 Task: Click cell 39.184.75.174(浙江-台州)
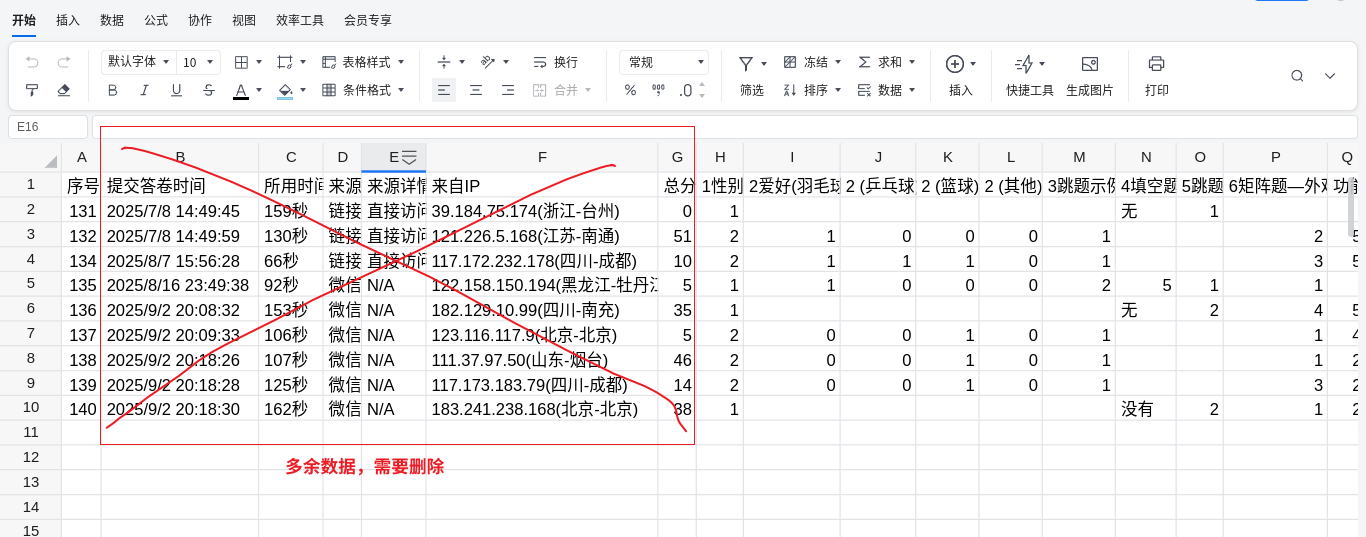click(x=542, y=211)
